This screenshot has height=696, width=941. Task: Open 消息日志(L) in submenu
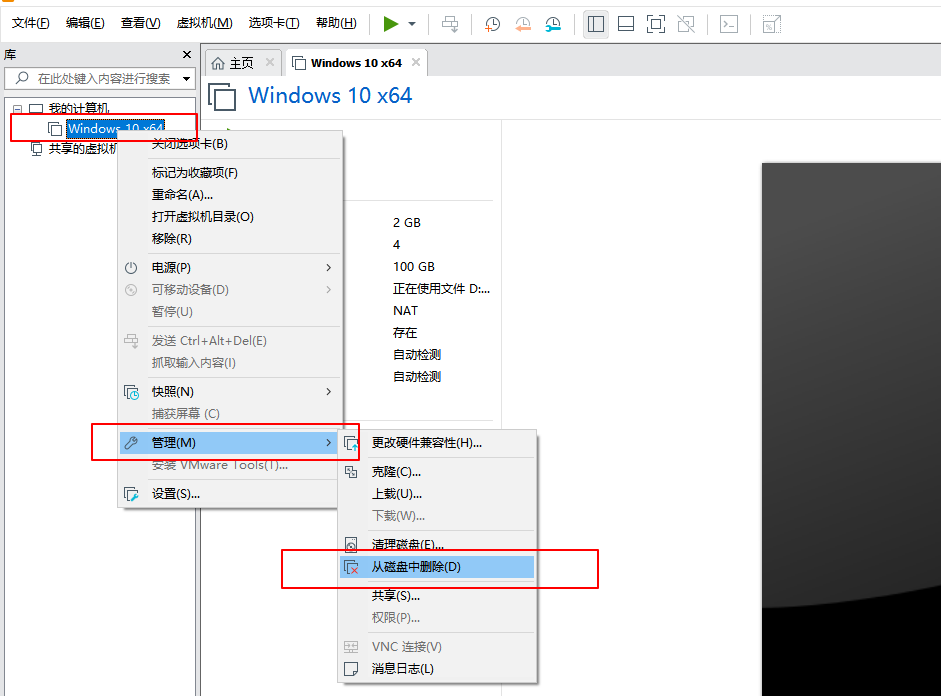point(437,668)
